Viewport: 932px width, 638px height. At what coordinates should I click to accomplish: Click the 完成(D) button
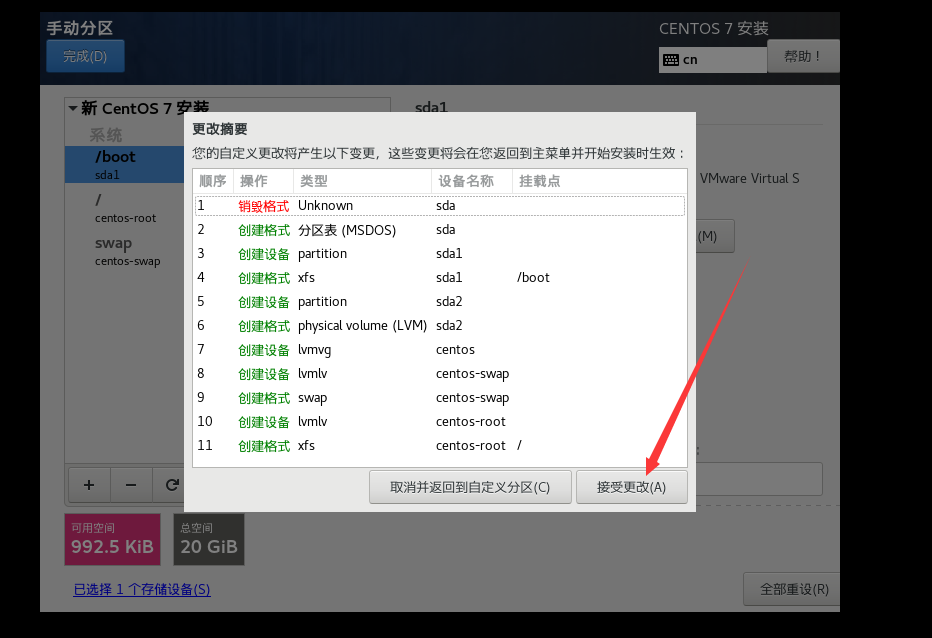[85, 56]
